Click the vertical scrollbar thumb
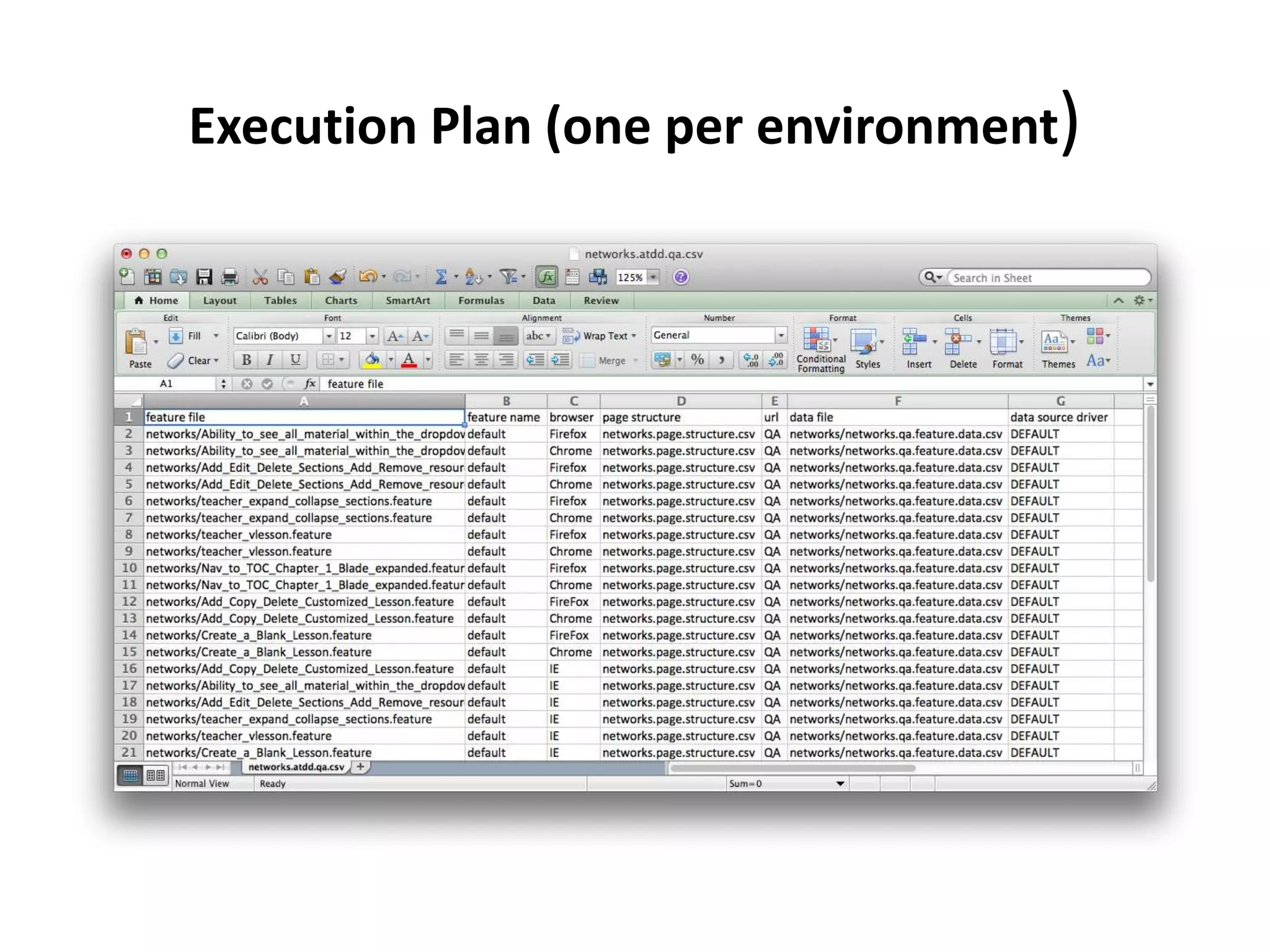Viewport: 1270px width, 952px height. point(1150,494)
